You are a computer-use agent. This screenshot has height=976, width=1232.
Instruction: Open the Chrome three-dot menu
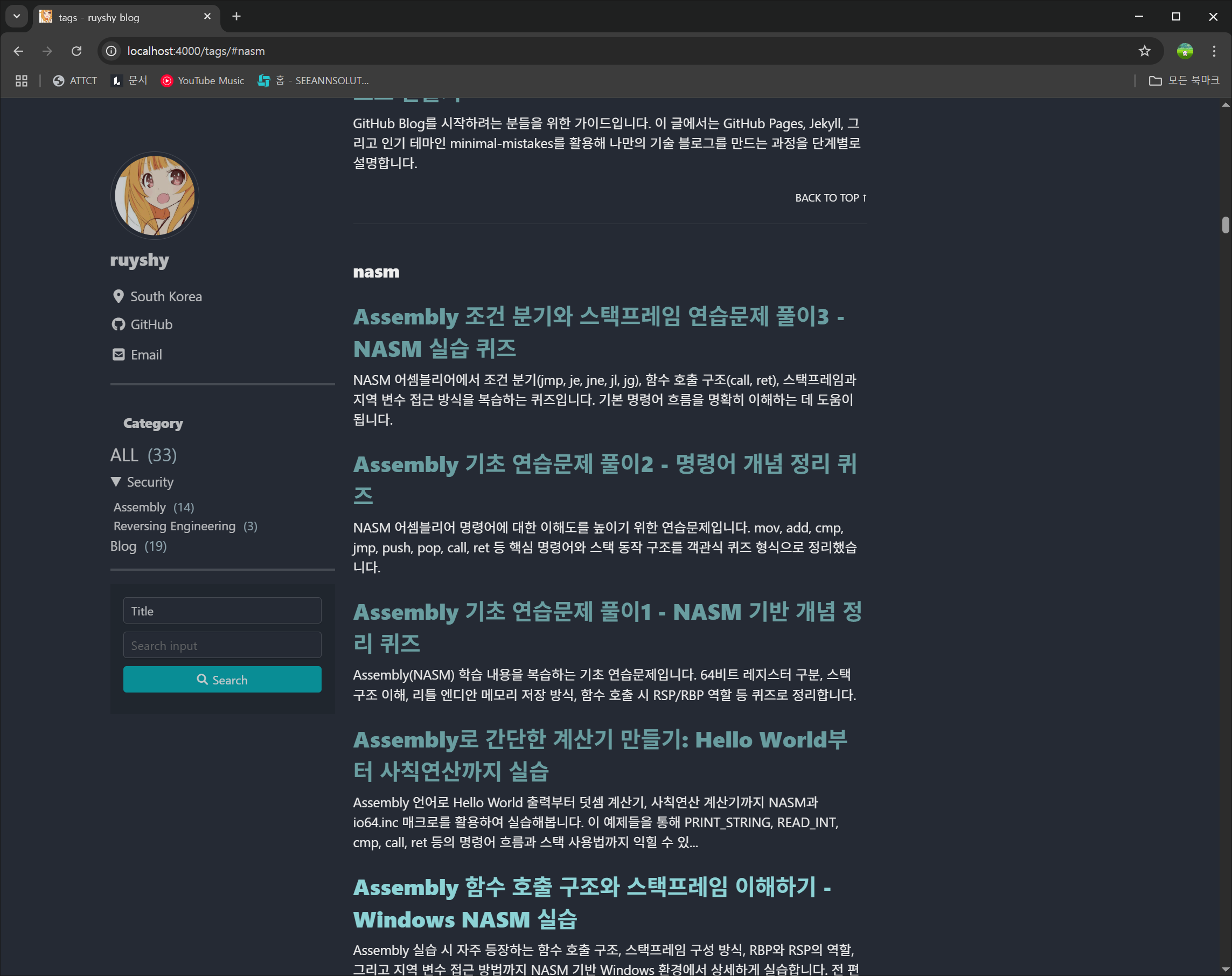[1214, 51]
